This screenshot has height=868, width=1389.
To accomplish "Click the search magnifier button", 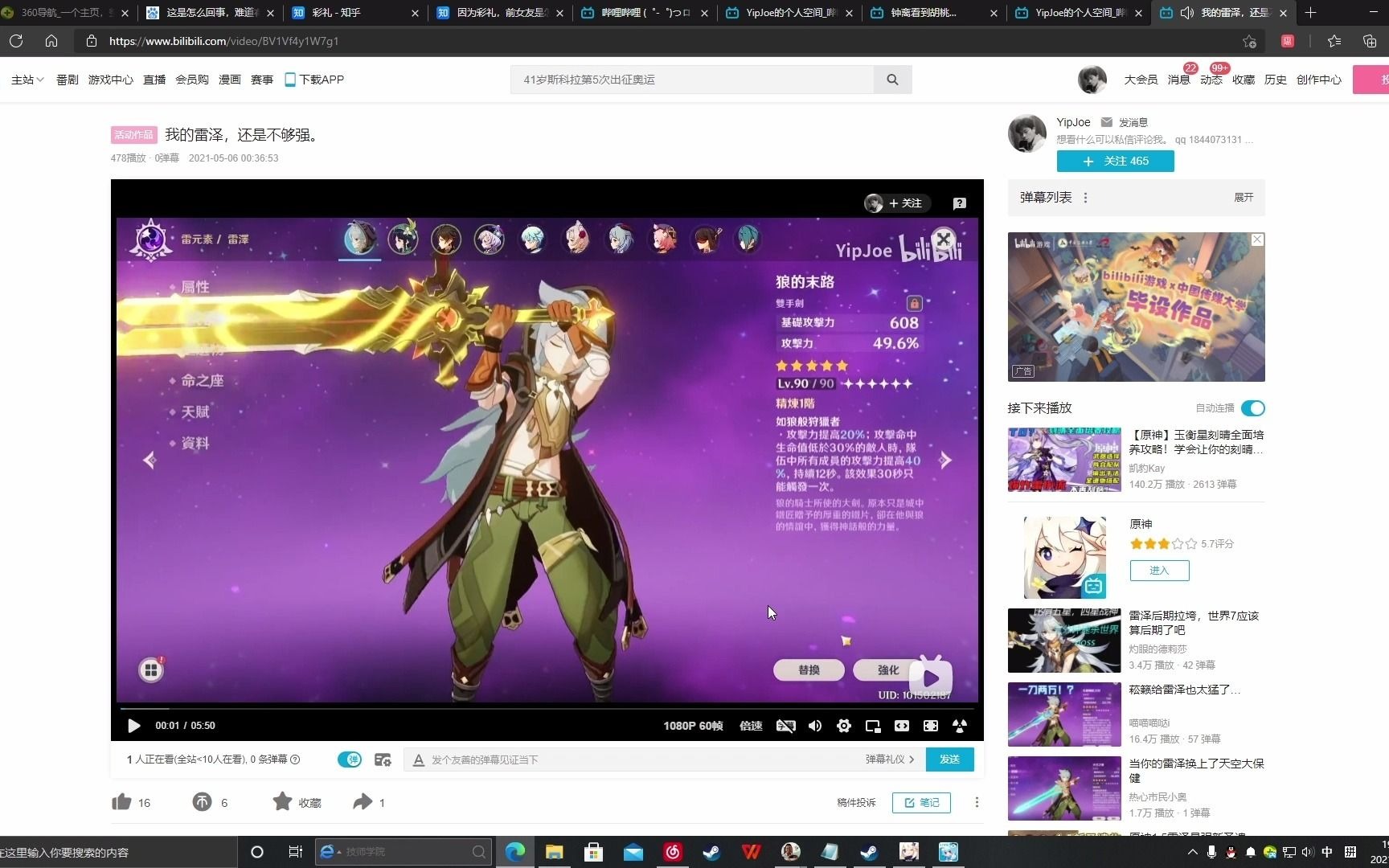I will click(892, 80).
